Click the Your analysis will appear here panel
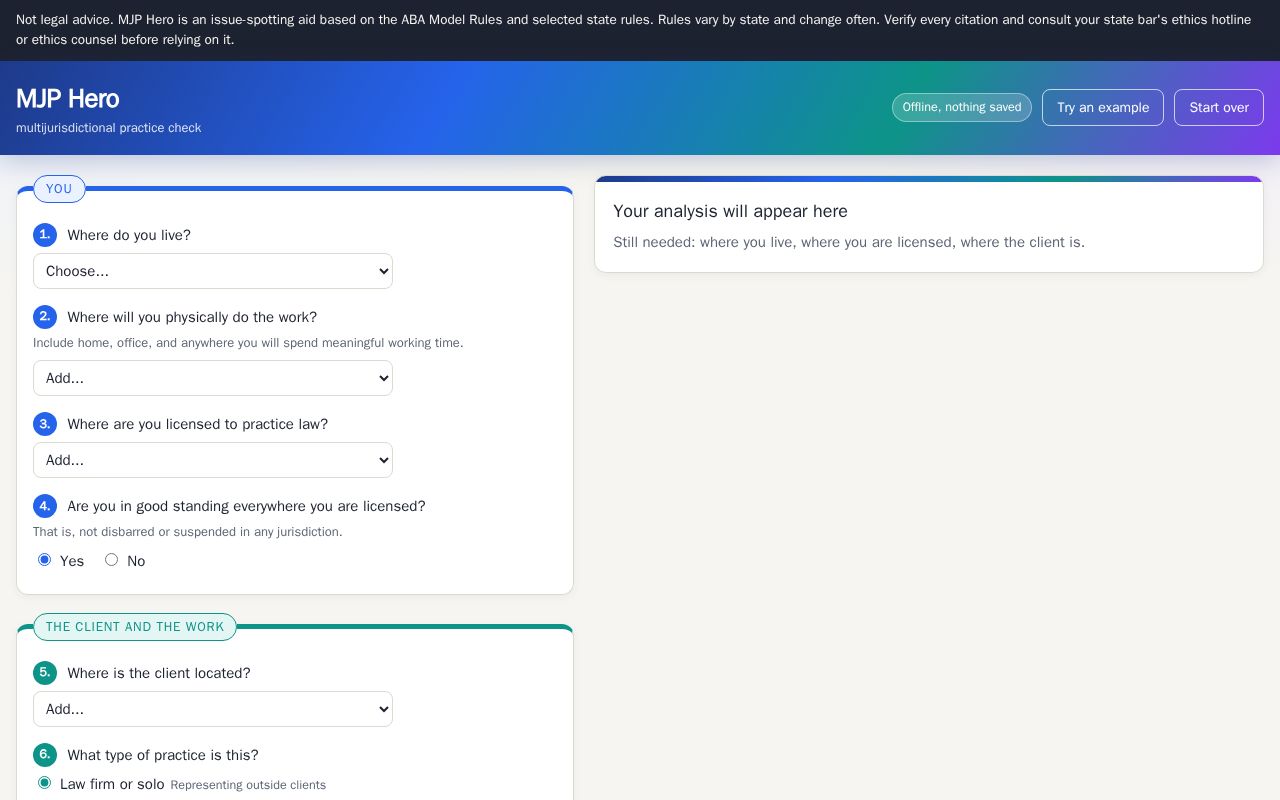The image size is (1280, 800). (x=929, y=224)
